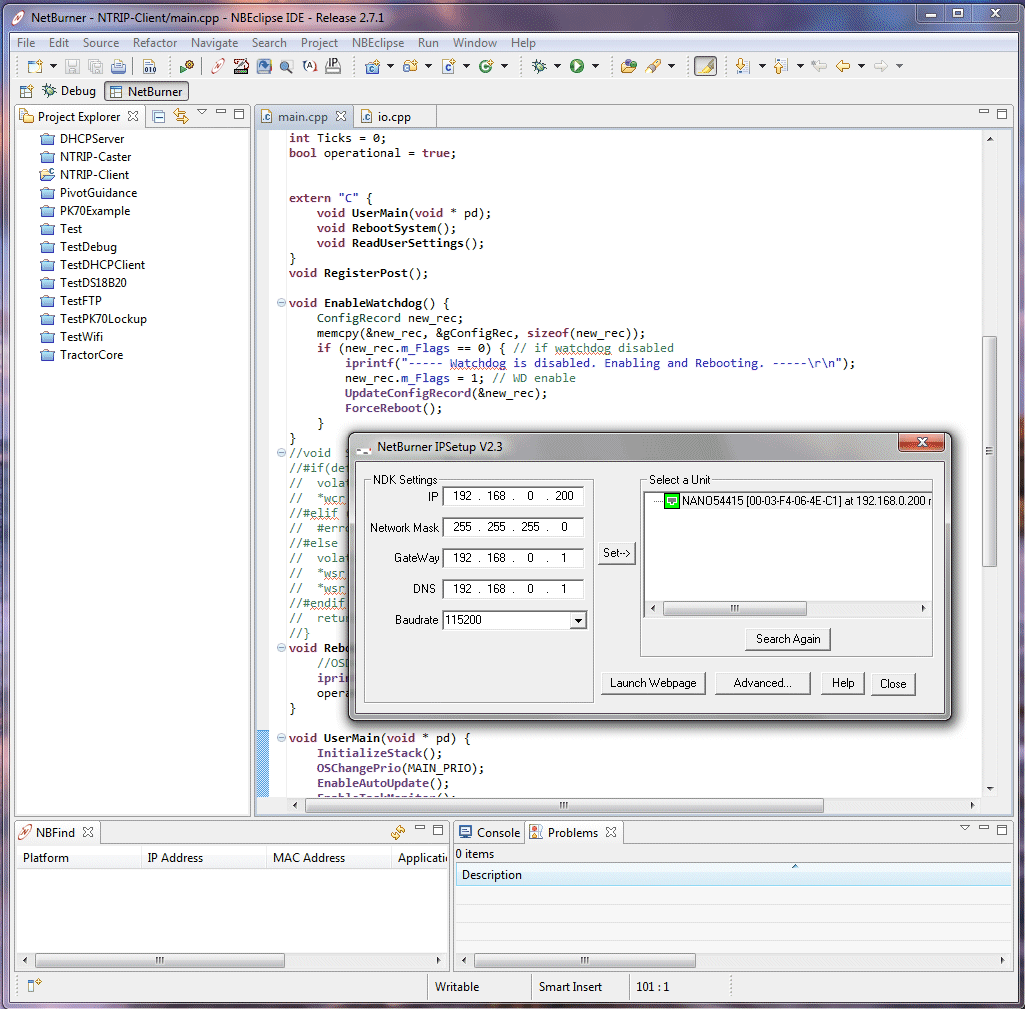1025x1009 pixels.
Task: Open dropdown arrow beside Run icon
Action: 596,66
